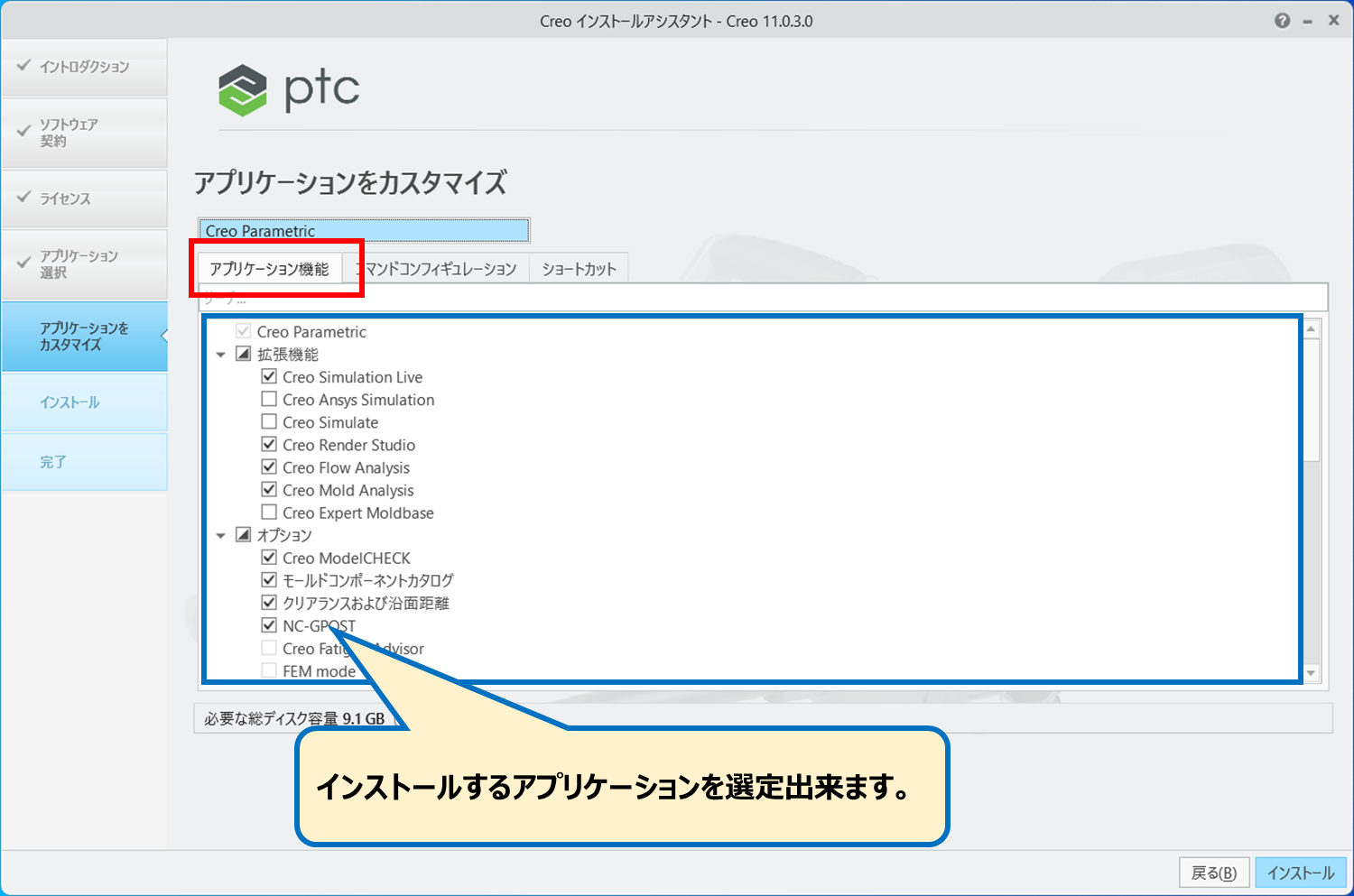Click the 戻る(B) back button
Viewport: 1354px width, 896px height.
point(1214,873)
